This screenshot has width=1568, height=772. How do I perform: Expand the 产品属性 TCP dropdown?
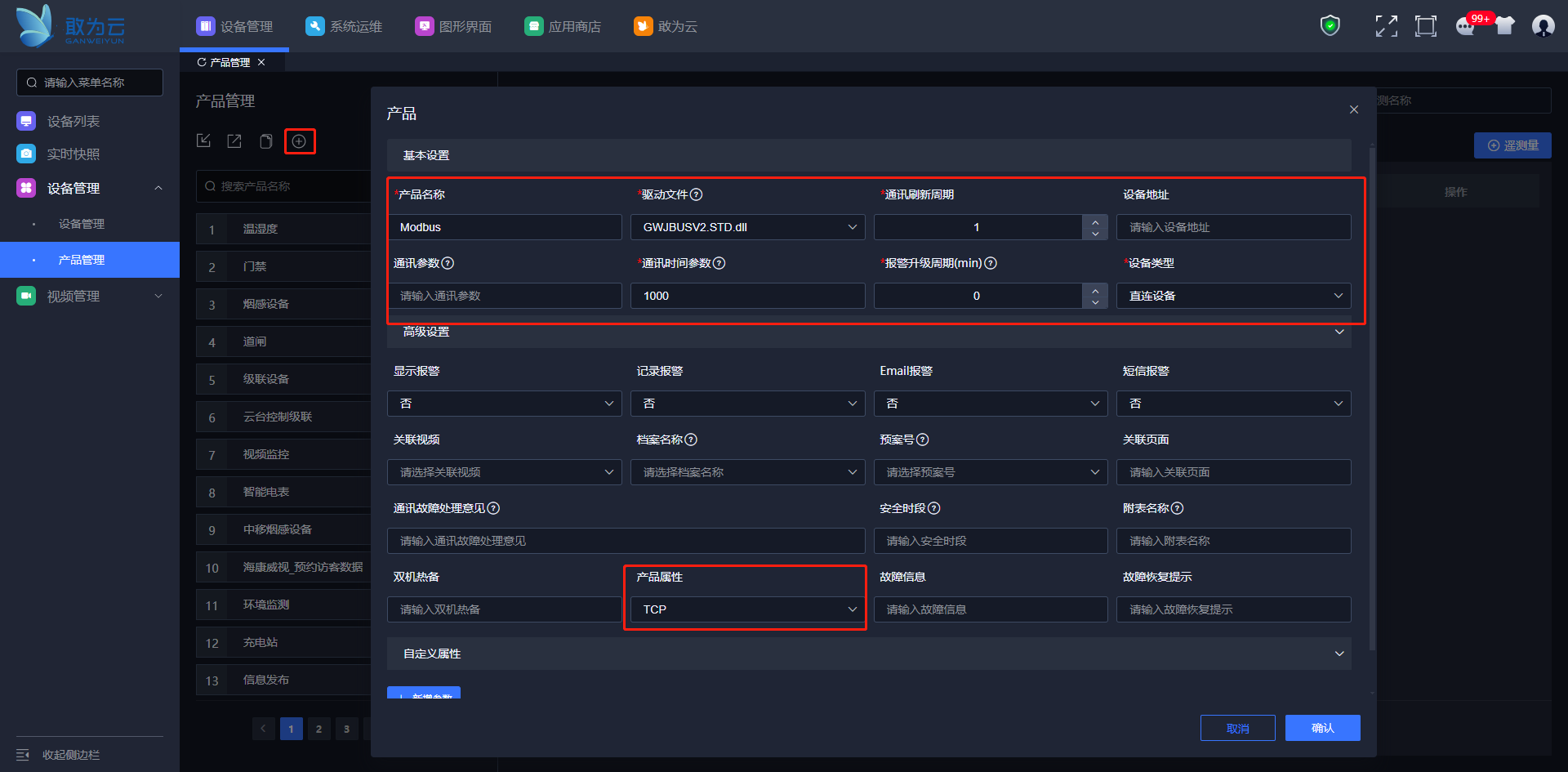747,609
